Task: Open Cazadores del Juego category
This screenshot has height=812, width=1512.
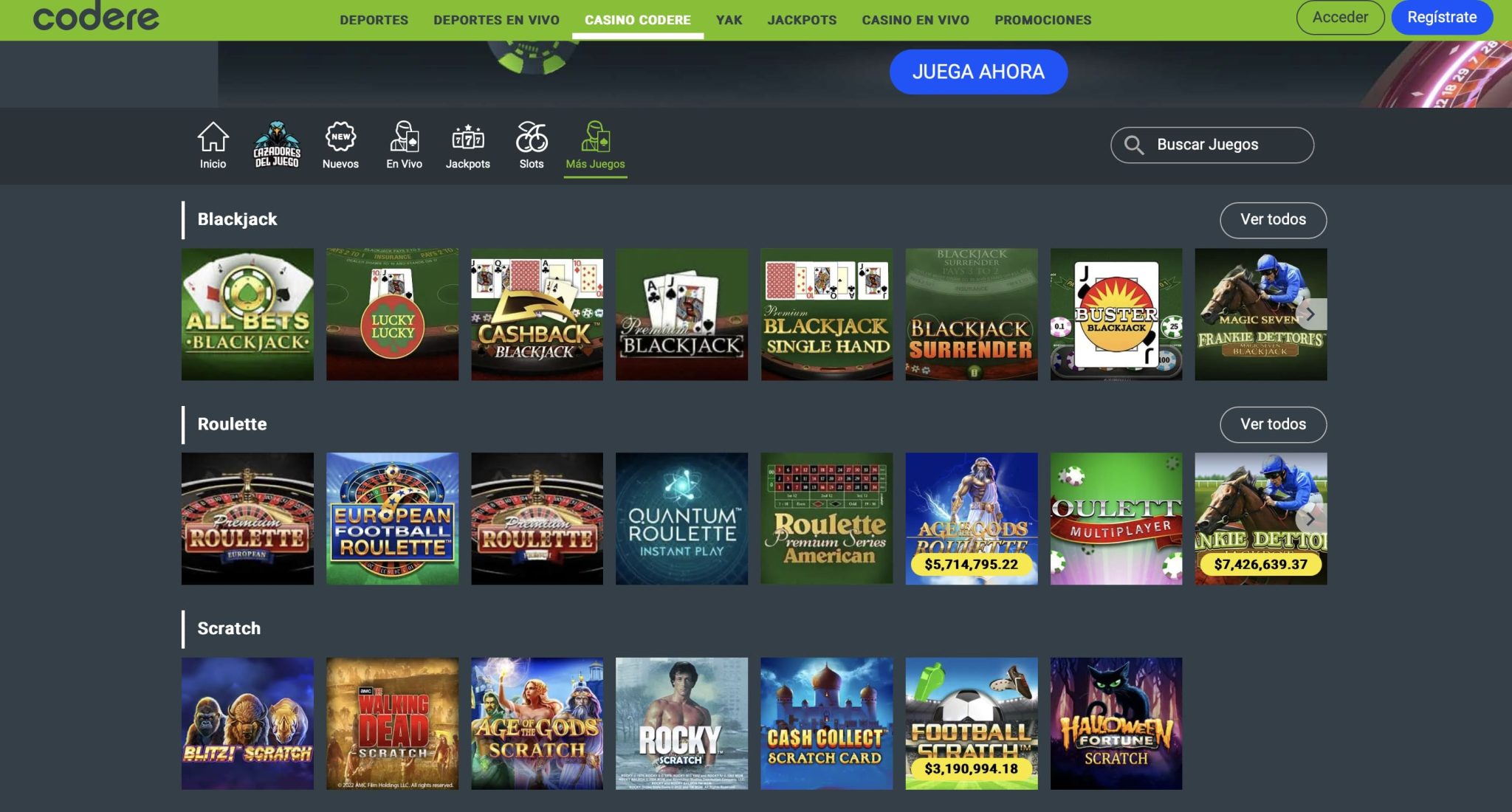Action: point(277,145)
